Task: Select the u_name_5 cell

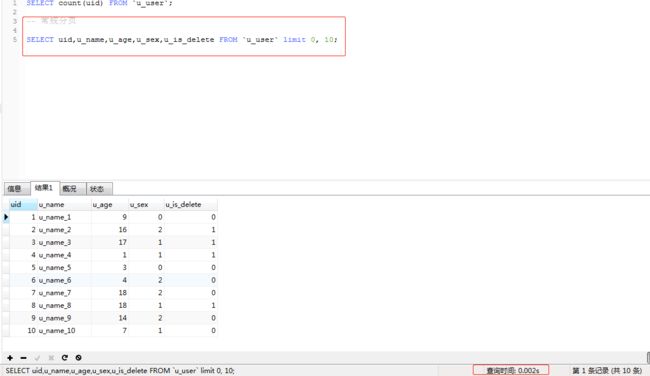Action: point(64,268)
